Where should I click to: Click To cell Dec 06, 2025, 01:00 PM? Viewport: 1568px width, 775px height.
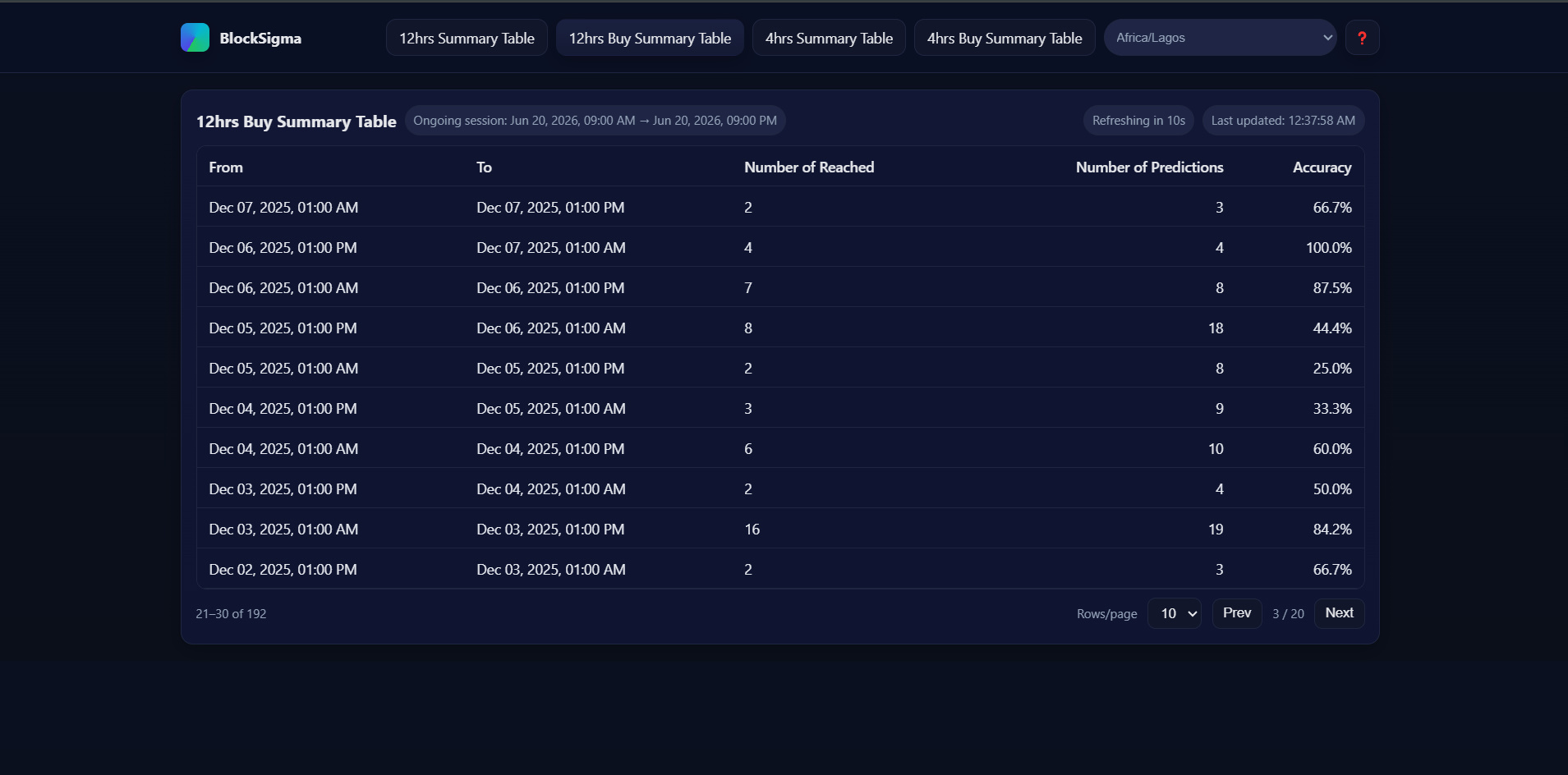pos(550,288)
